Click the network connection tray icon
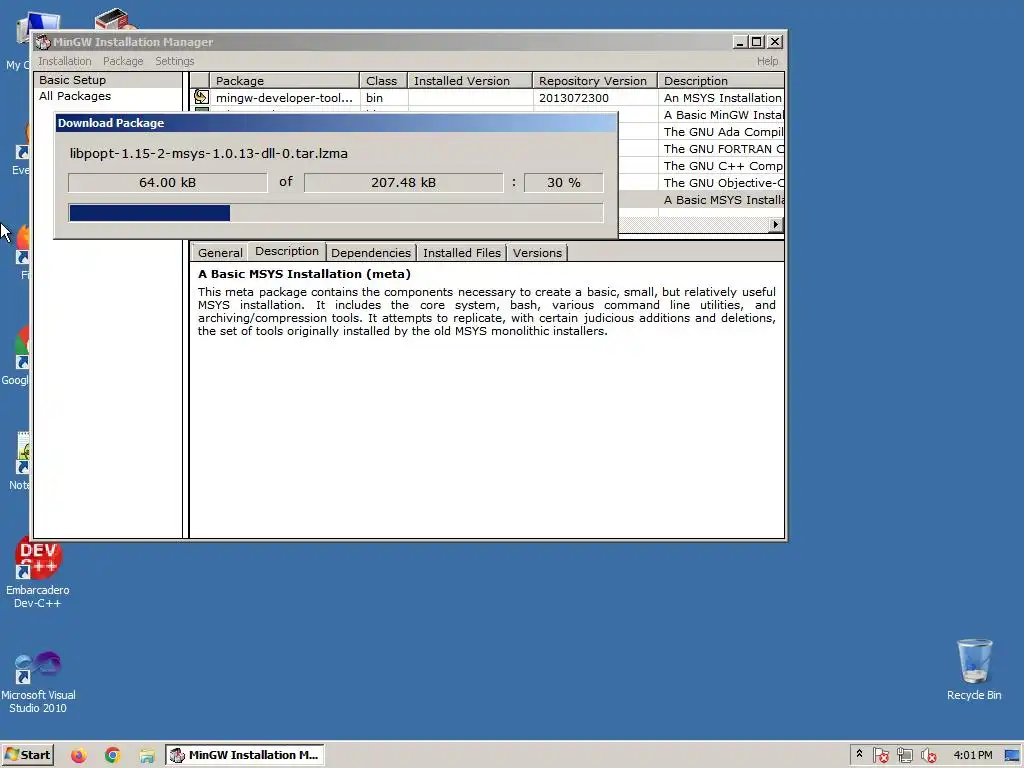 904,755
